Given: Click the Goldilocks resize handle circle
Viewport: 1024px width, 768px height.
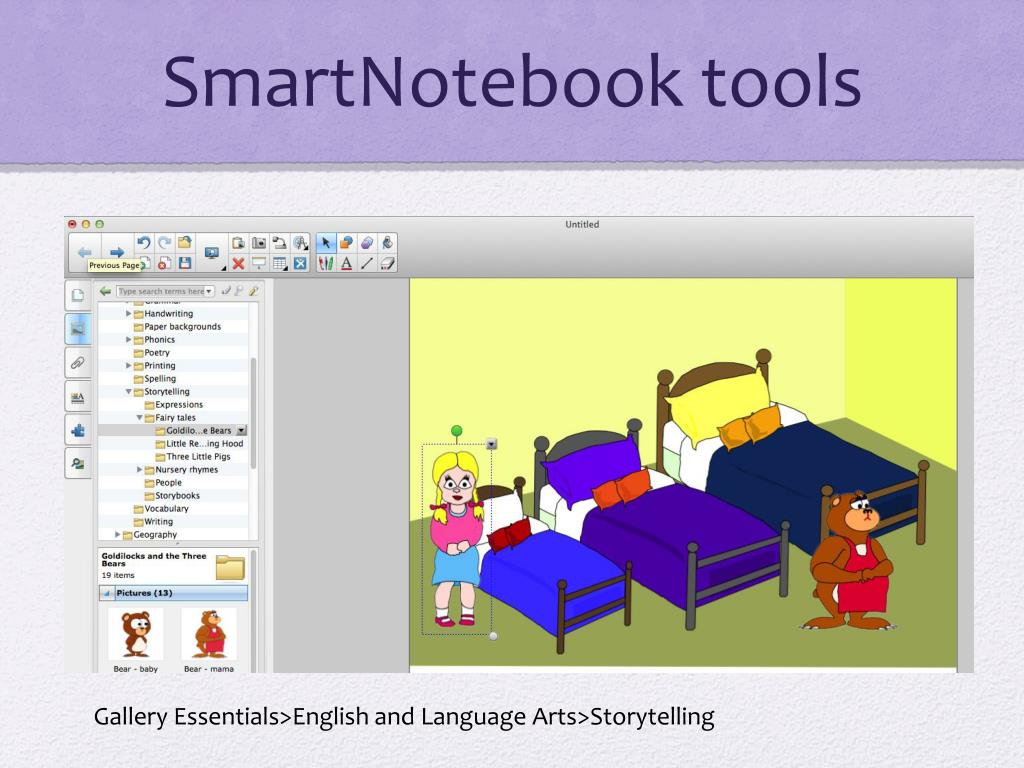Looking at the screenshot, I should click(494, 636).
